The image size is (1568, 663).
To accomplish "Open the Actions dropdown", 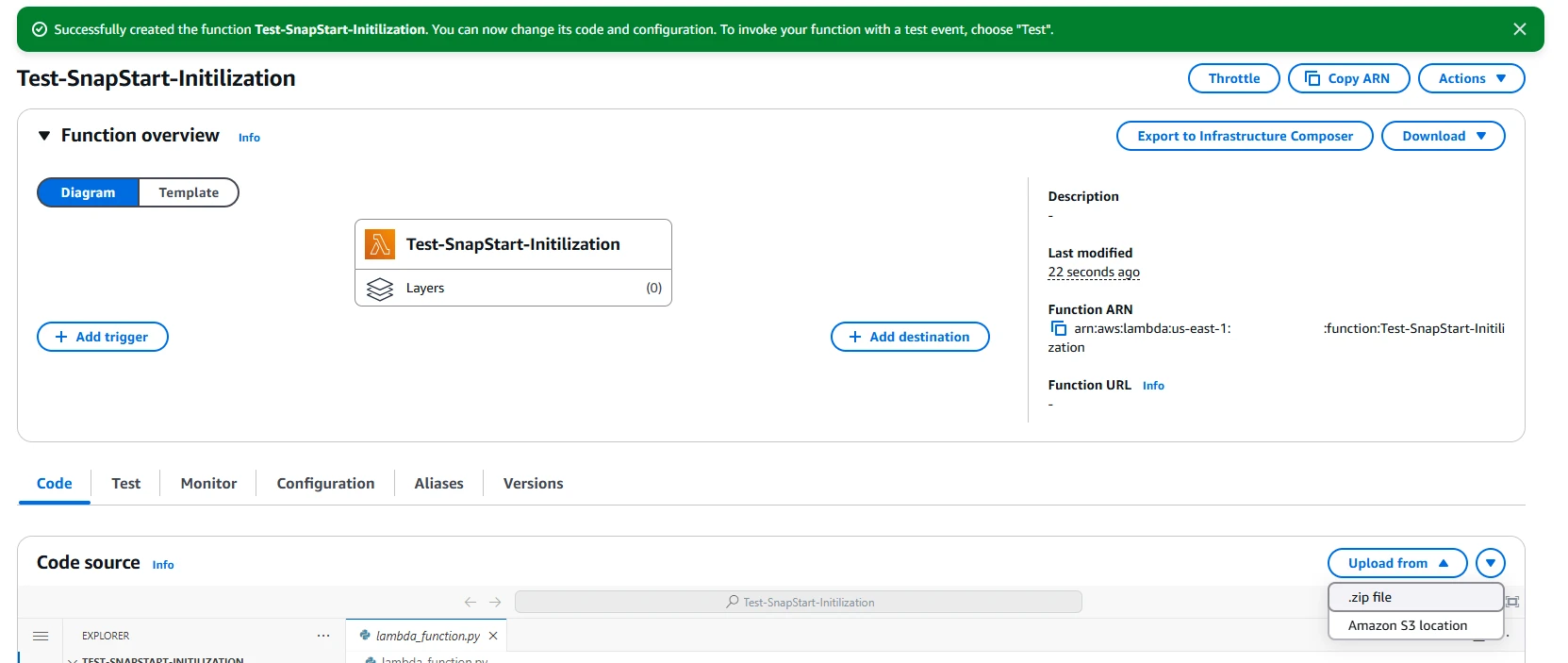I will click(1470, 78).
